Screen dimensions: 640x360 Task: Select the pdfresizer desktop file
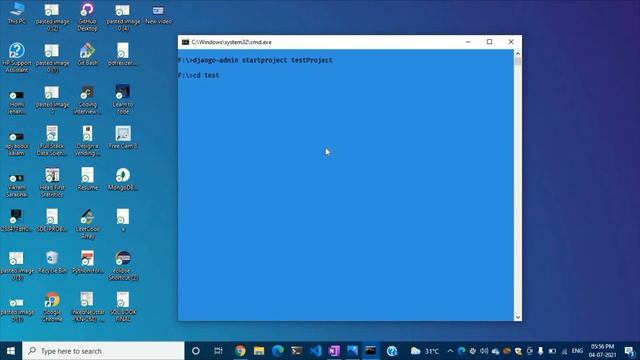123,54
